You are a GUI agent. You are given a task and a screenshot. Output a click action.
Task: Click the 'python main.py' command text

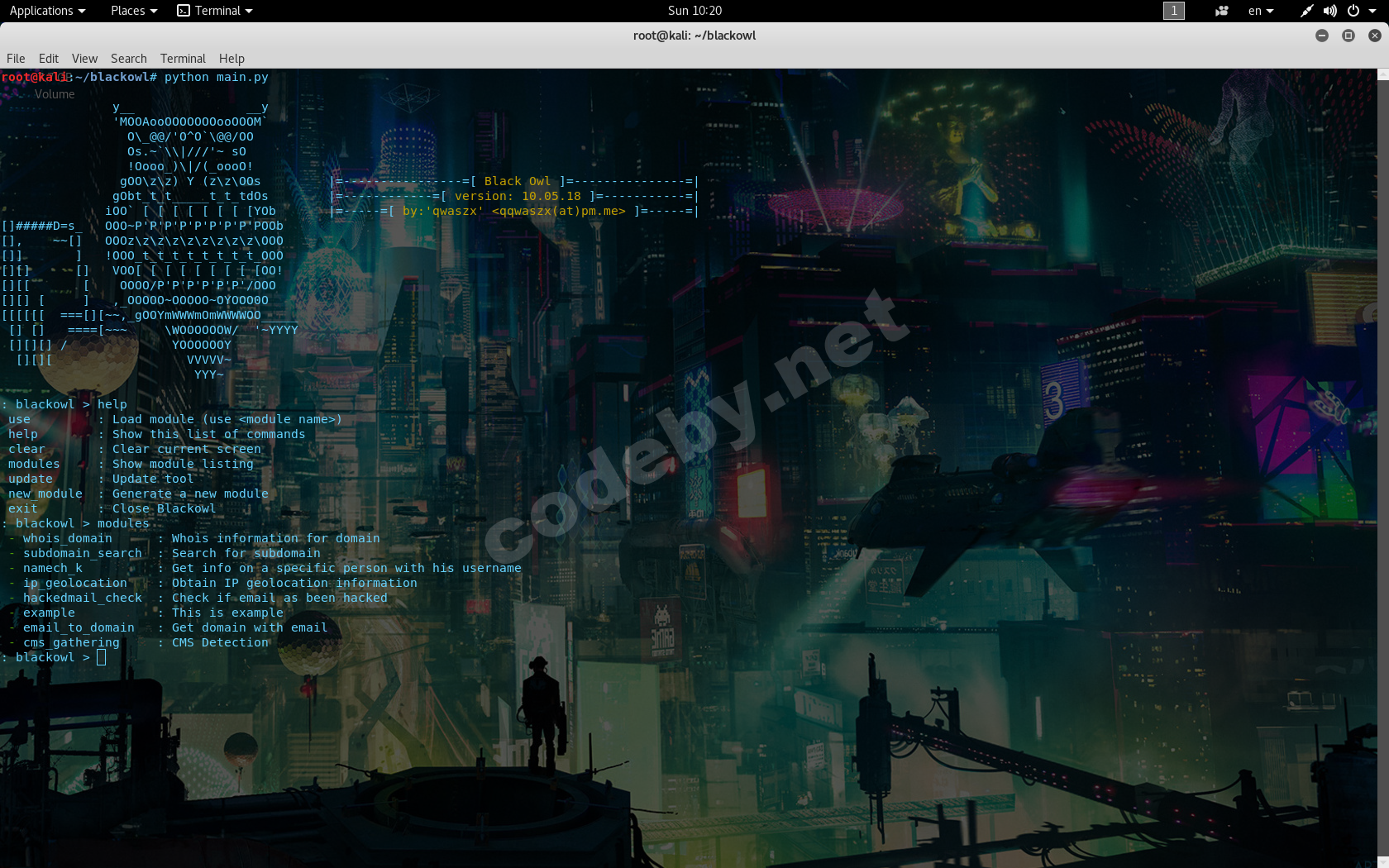[x=217, y=77]
